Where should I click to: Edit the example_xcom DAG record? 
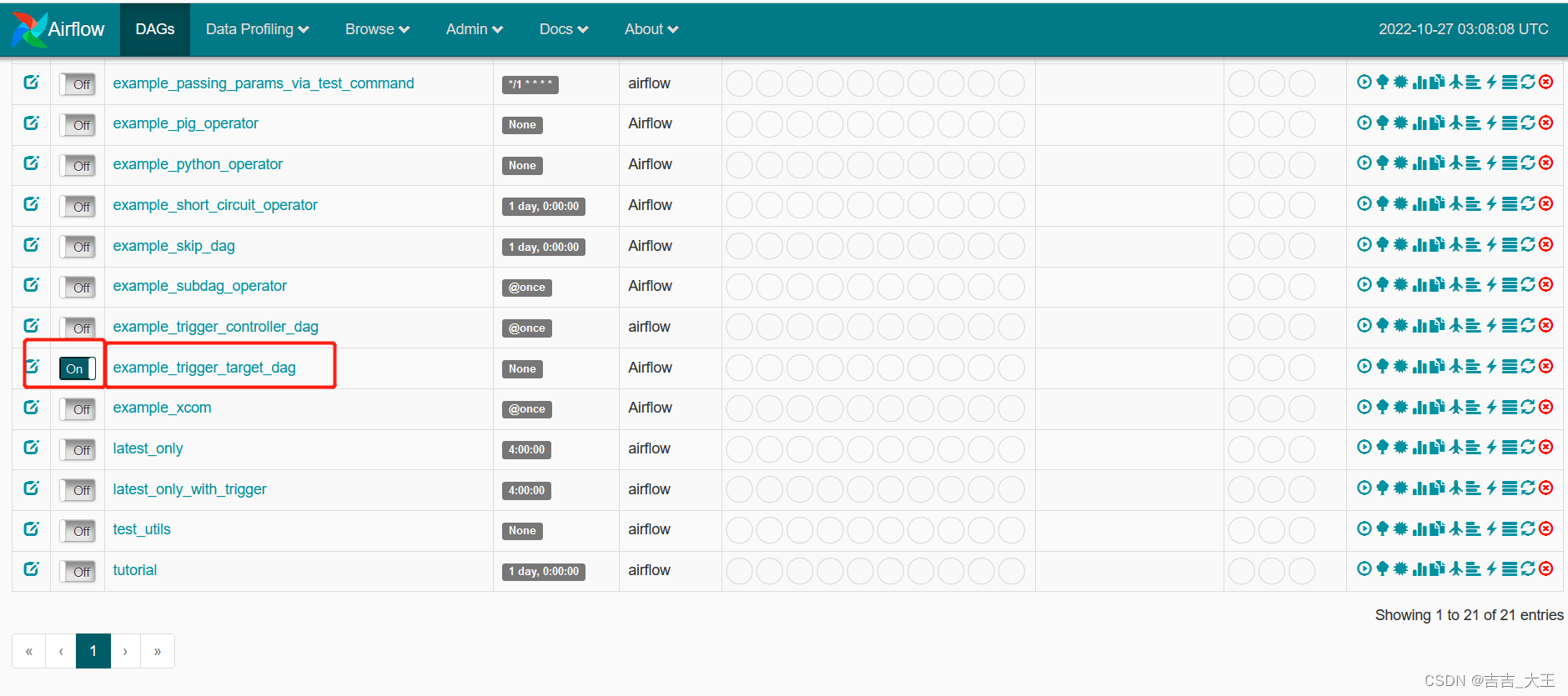pos(31,407)
